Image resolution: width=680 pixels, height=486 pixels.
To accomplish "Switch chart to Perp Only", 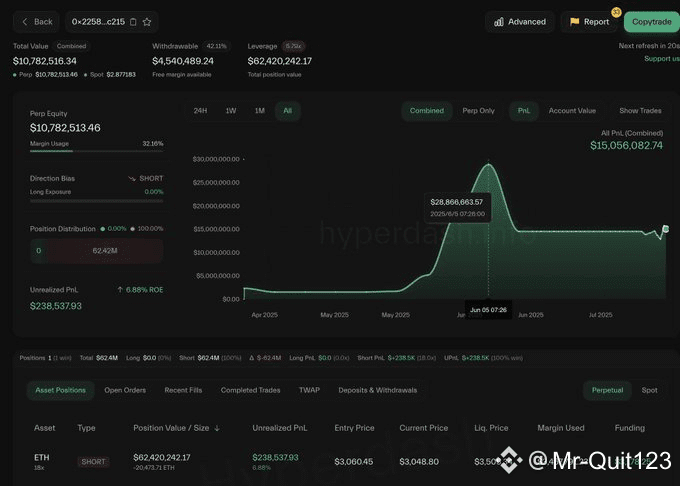I will click(x=479, y=111).
